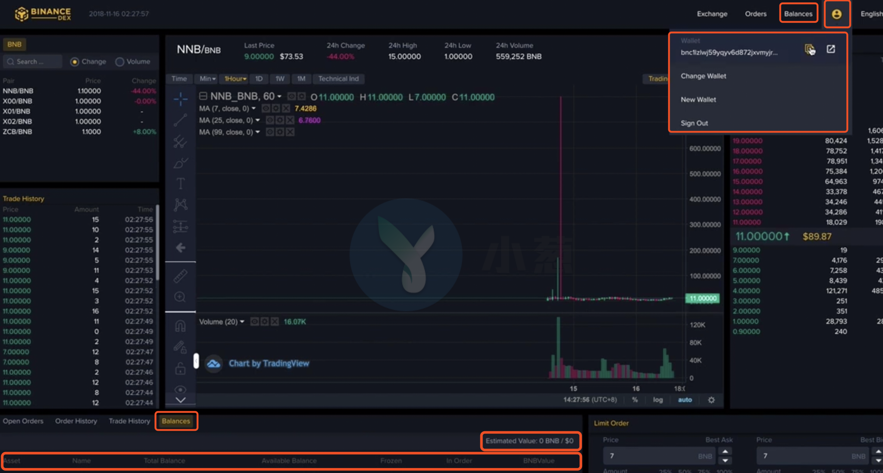883x473 pixels.
Task: Open the Technical Ind button
Action: tap(338, 79)
